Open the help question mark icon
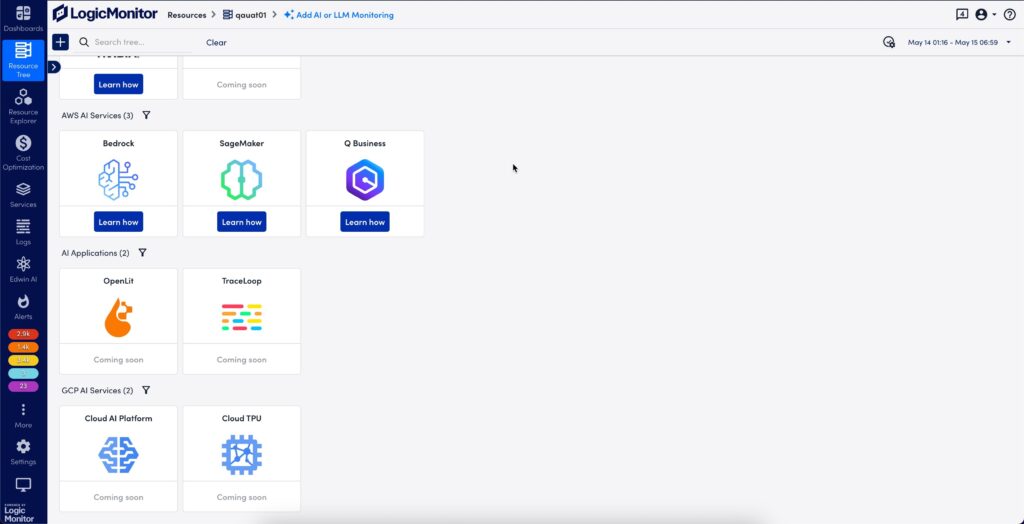 (1009, 14)
